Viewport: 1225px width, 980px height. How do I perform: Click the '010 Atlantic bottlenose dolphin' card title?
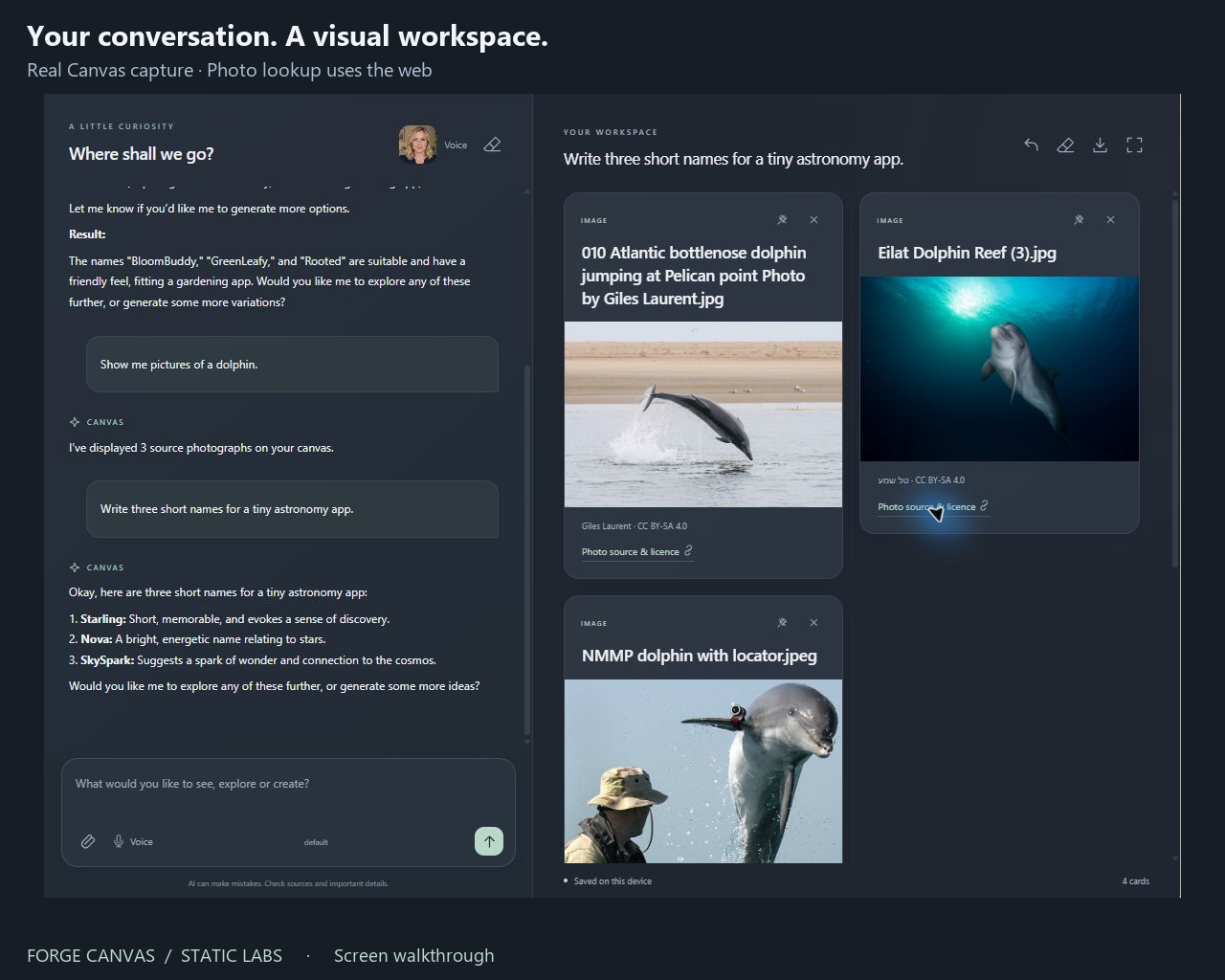point(694,276)
